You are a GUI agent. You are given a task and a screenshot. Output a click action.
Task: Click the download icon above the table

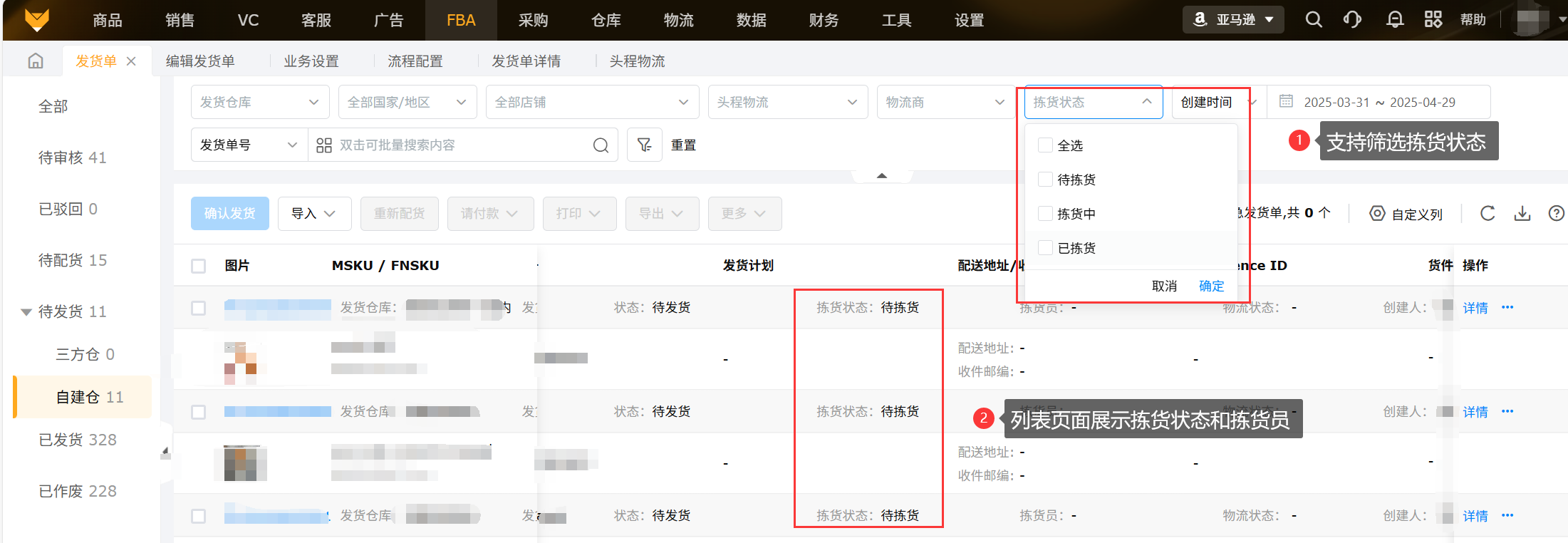[1522, 214]
